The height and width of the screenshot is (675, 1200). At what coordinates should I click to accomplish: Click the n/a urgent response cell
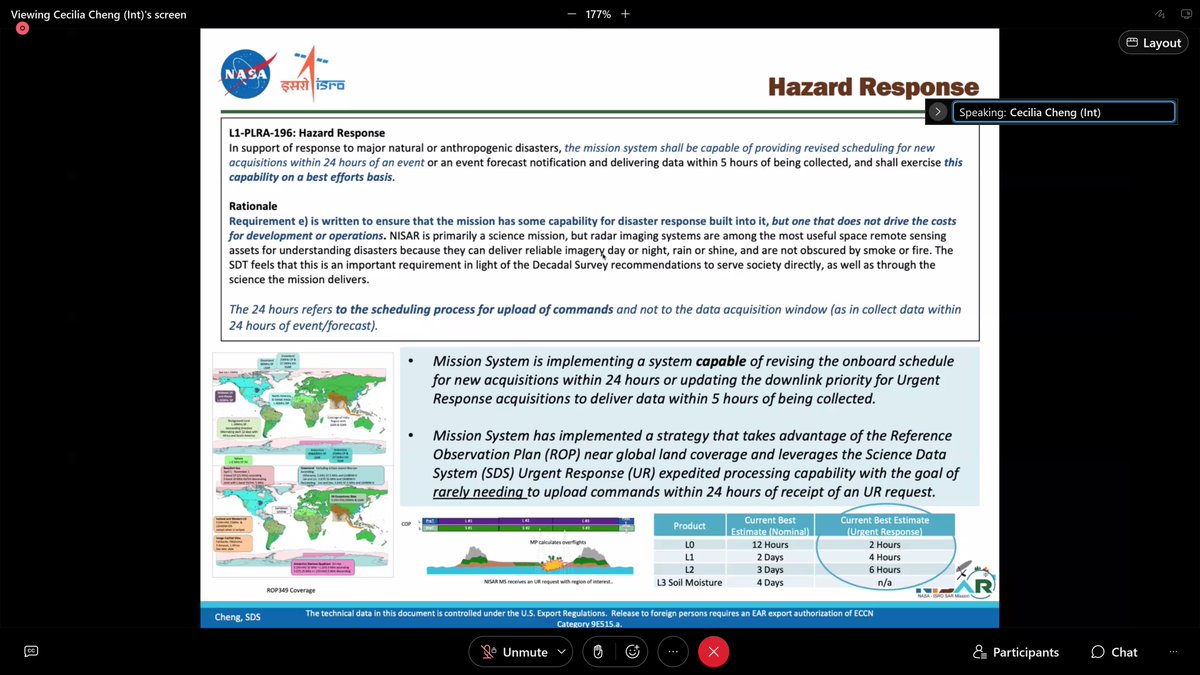(x=887, y=581)
